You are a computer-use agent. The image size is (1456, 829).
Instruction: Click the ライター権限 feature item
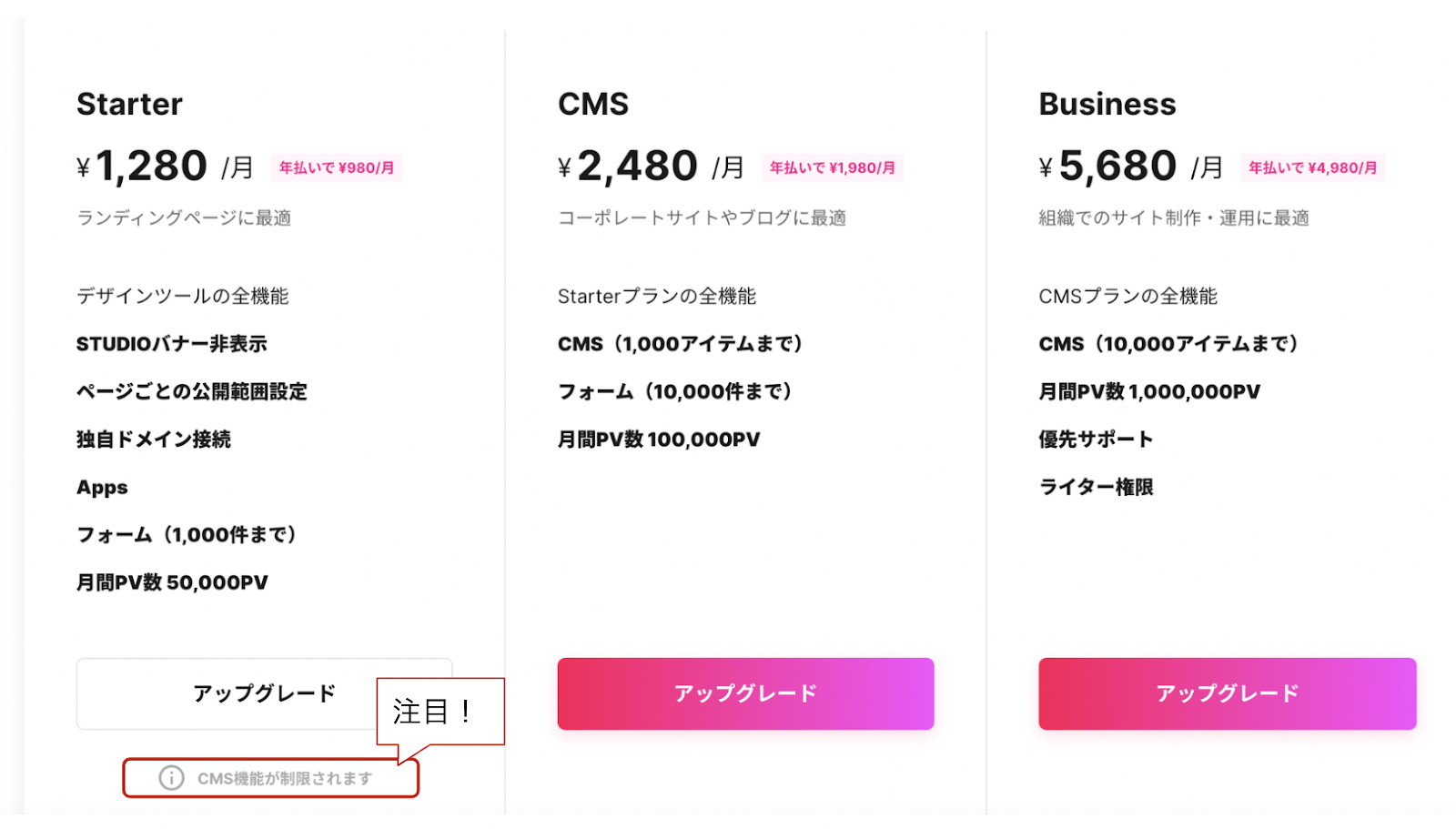(x=1096, y=487)
